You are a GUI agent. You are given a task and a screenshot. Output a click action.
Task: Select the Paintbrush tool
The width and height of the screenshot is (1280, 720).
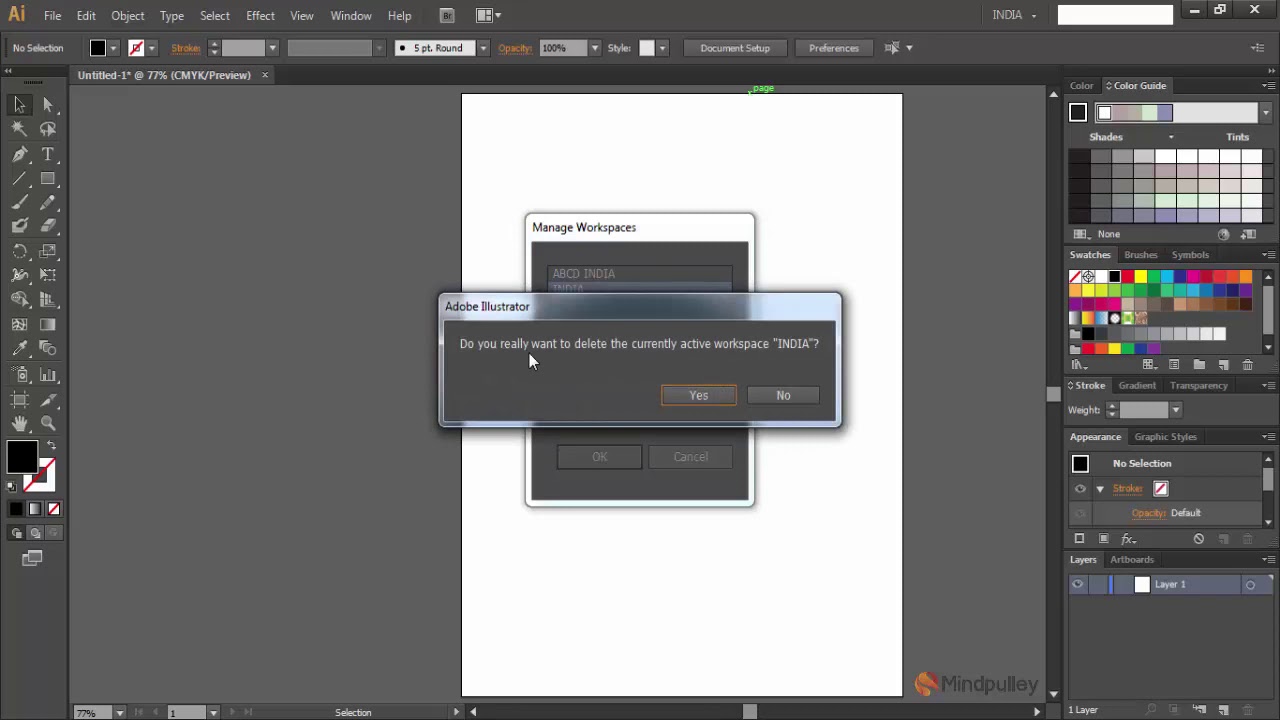20,202
